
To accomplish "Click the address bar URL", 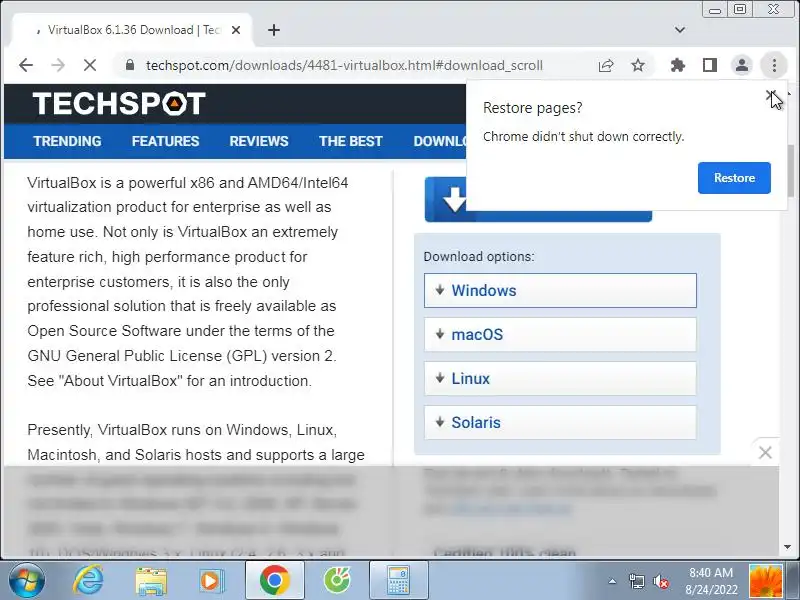I will pos(344,65).
